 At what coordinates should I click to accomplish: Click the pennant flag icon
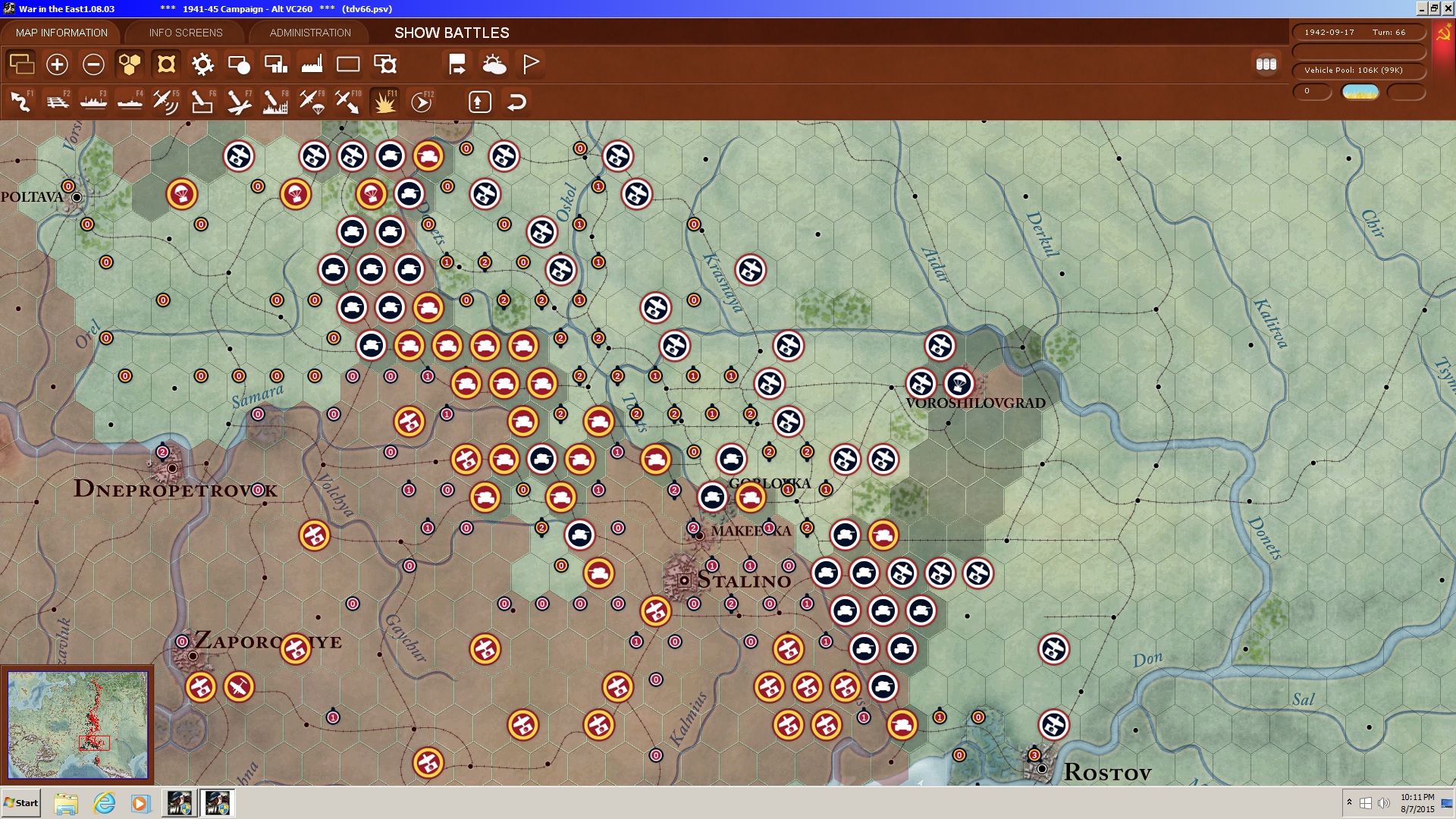pos(531,64)
